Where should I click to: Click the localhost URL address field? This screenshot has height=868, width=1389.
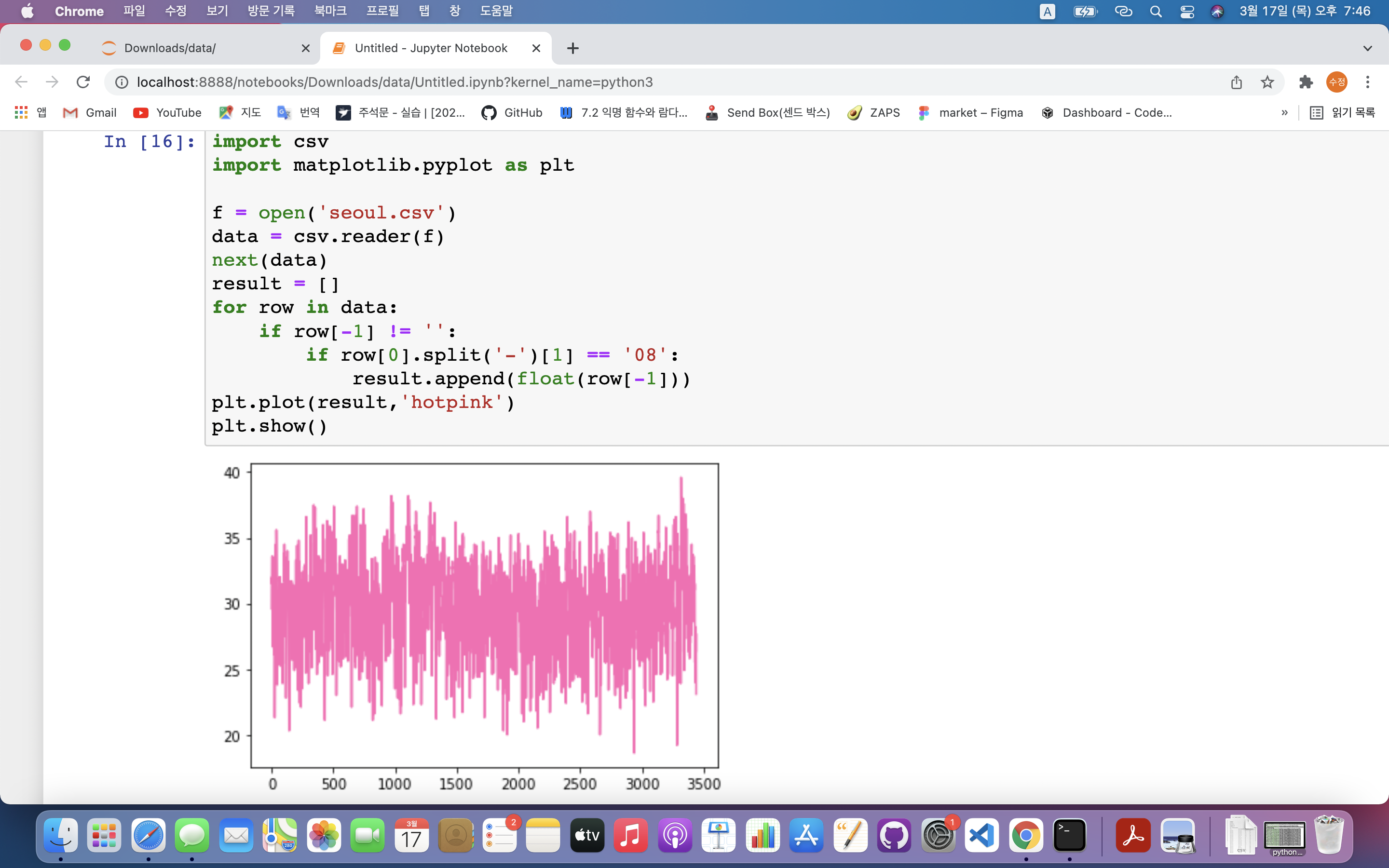(395, 82)
